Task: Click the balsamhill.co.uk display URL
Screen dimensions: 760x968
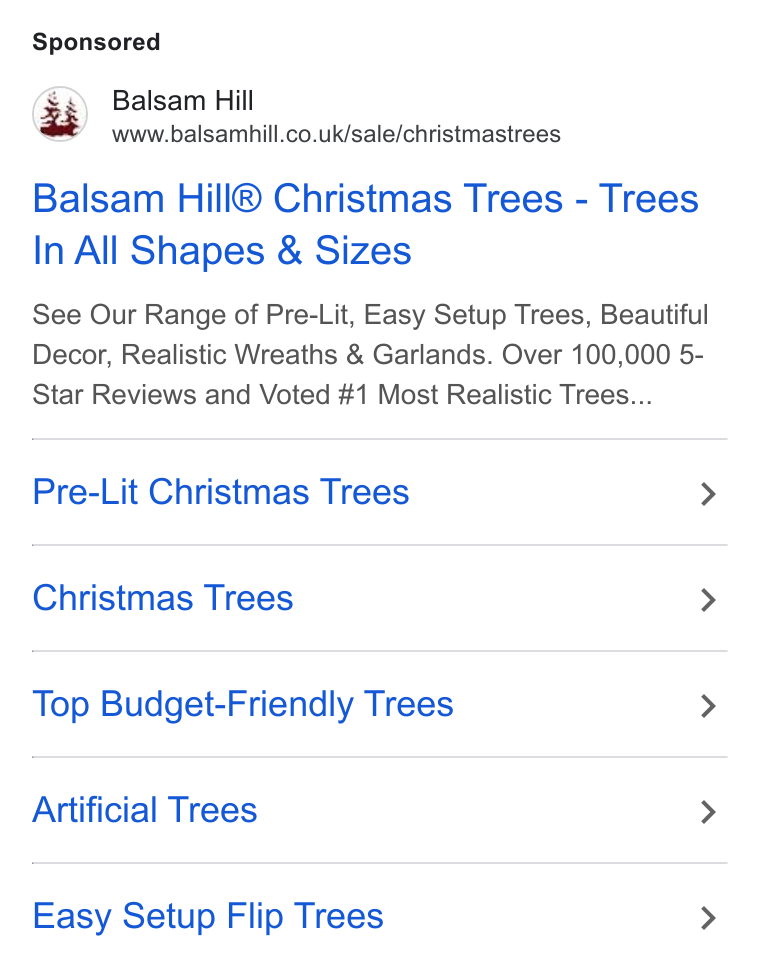Action: pos(336,134)
